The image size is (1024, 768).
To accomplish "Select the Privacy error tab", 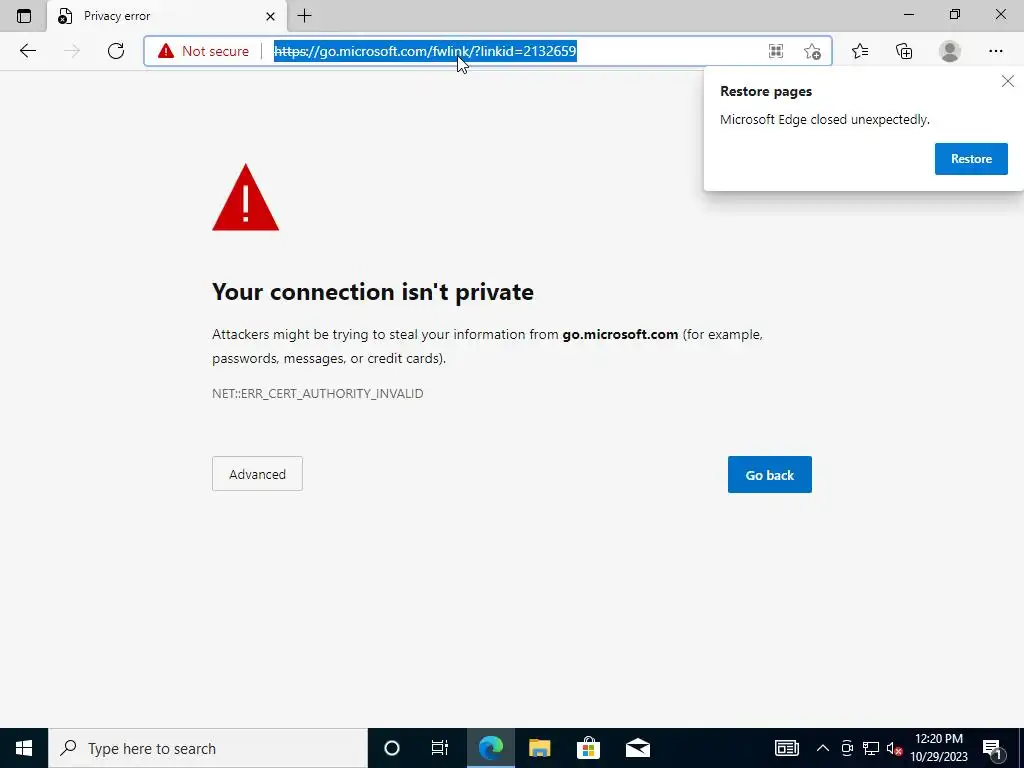I will tap(166, 16).
